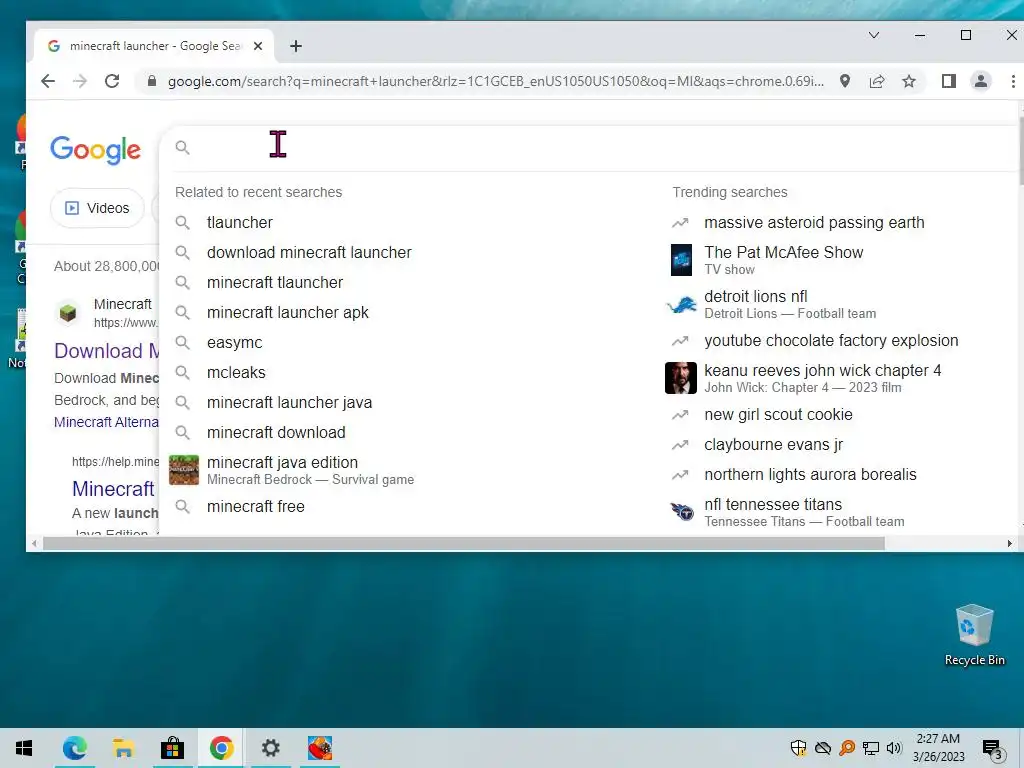Click the URL in the address bar
This screenshot has width=1024, height=768.
click(x=495, y=81)
